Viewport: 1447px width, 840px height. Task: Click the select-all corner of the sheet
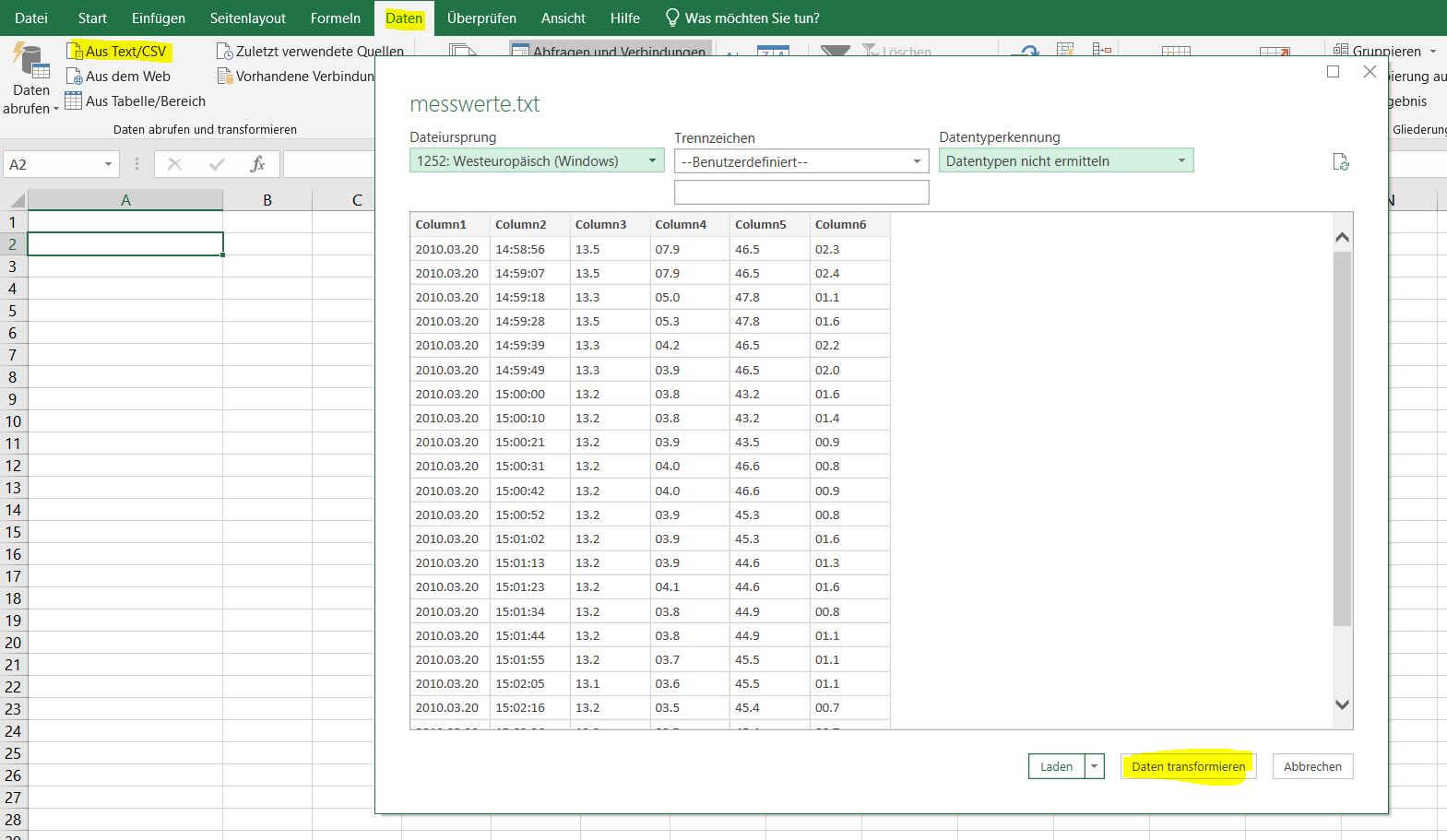15,199
